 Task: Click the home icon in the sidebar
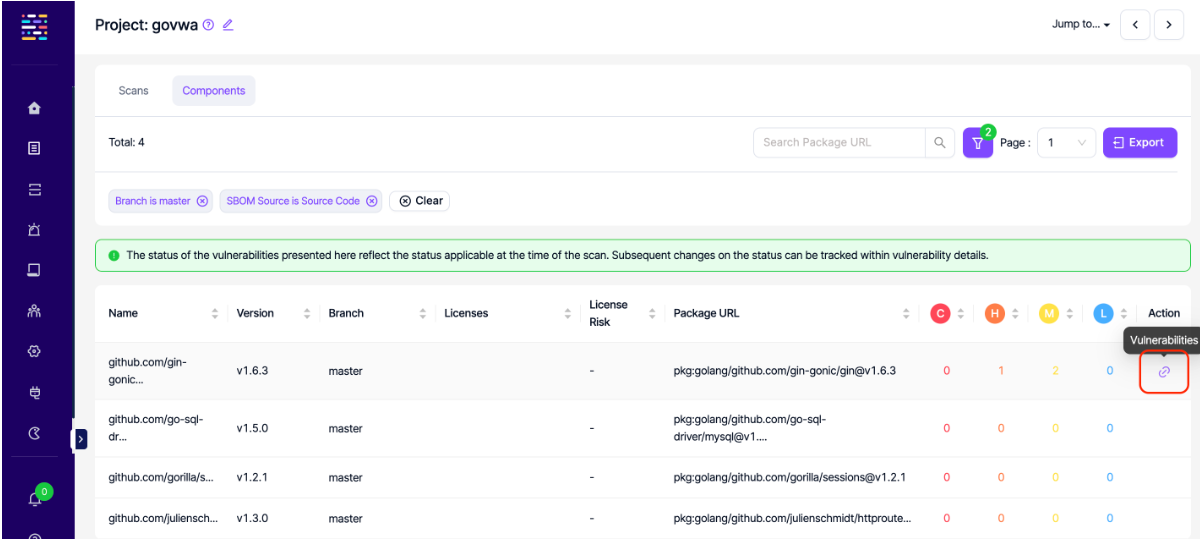34,108
